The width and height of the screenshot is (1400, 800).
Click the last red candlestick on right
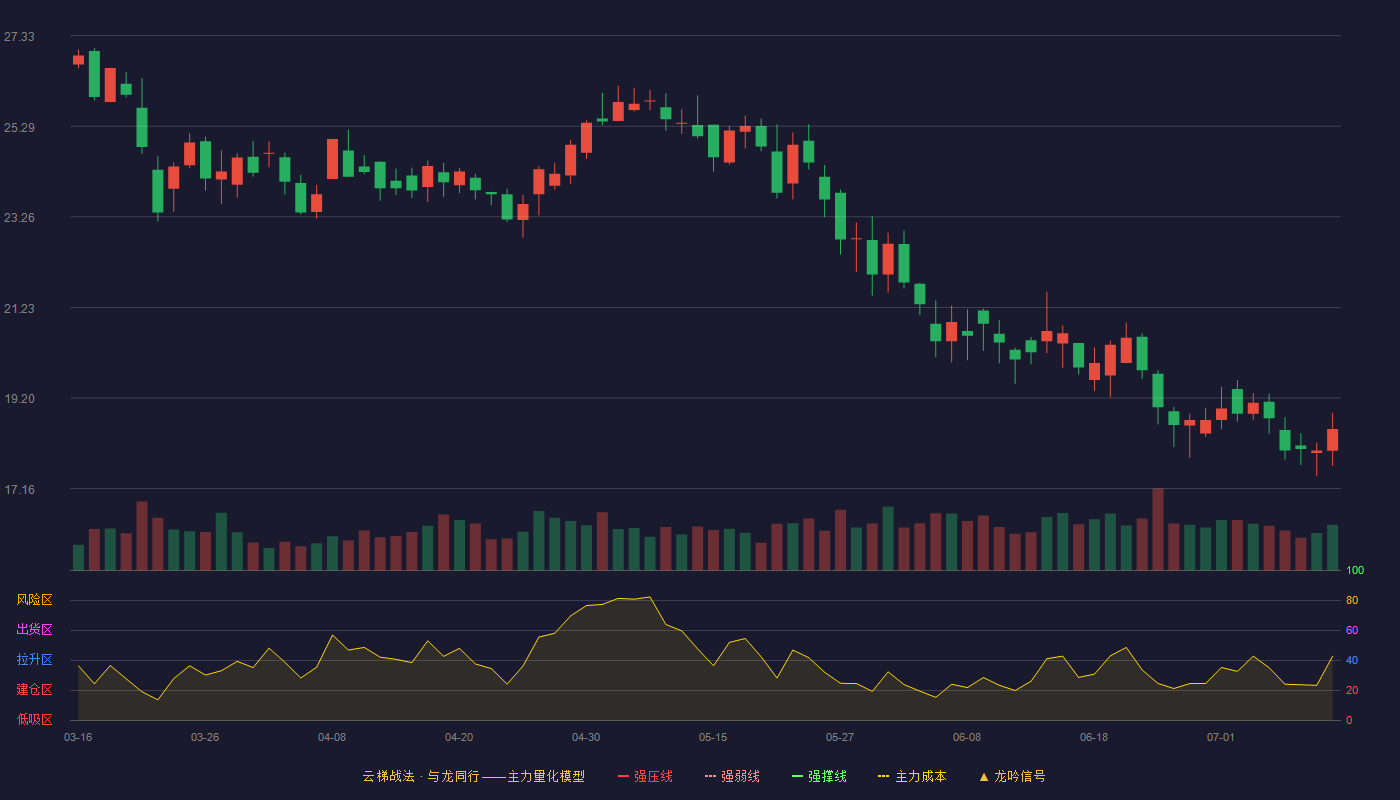(1332, 440)
